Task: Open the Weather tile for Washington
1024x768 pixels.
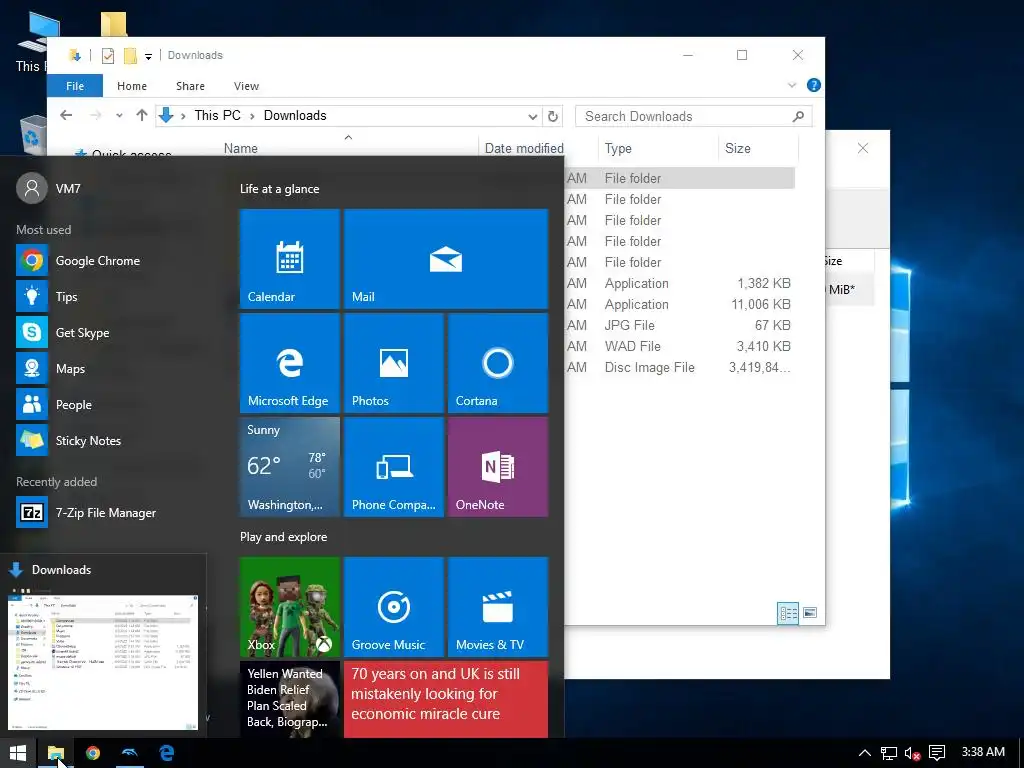Action: [289, 467]
